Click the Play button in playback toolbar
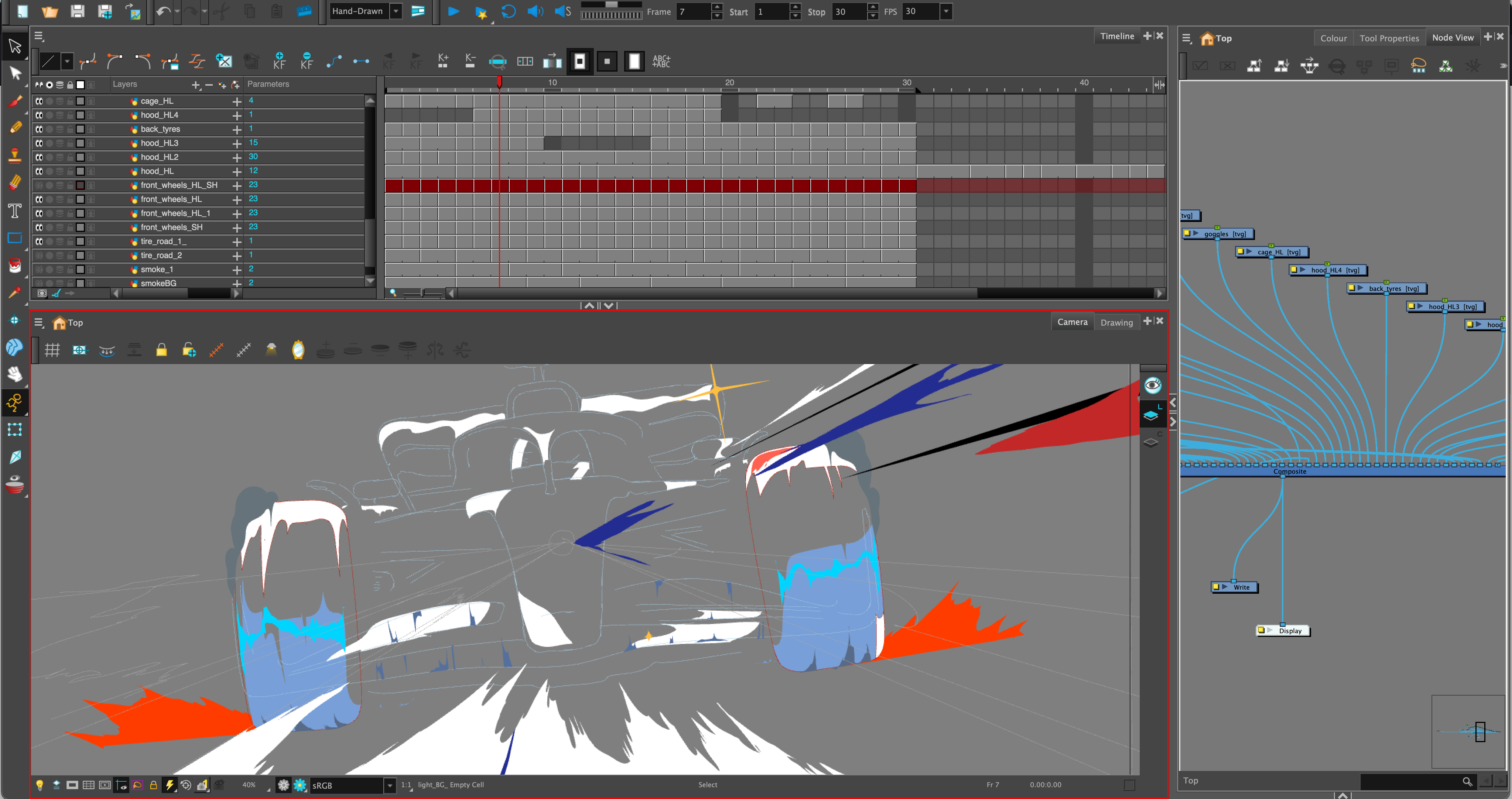 coord(453,11)
